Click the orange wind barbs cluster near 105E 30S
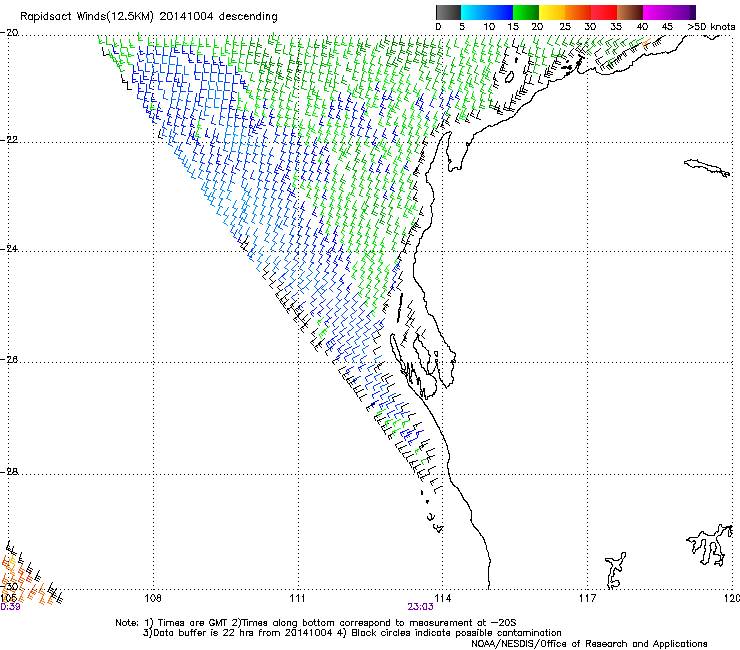 26,579
